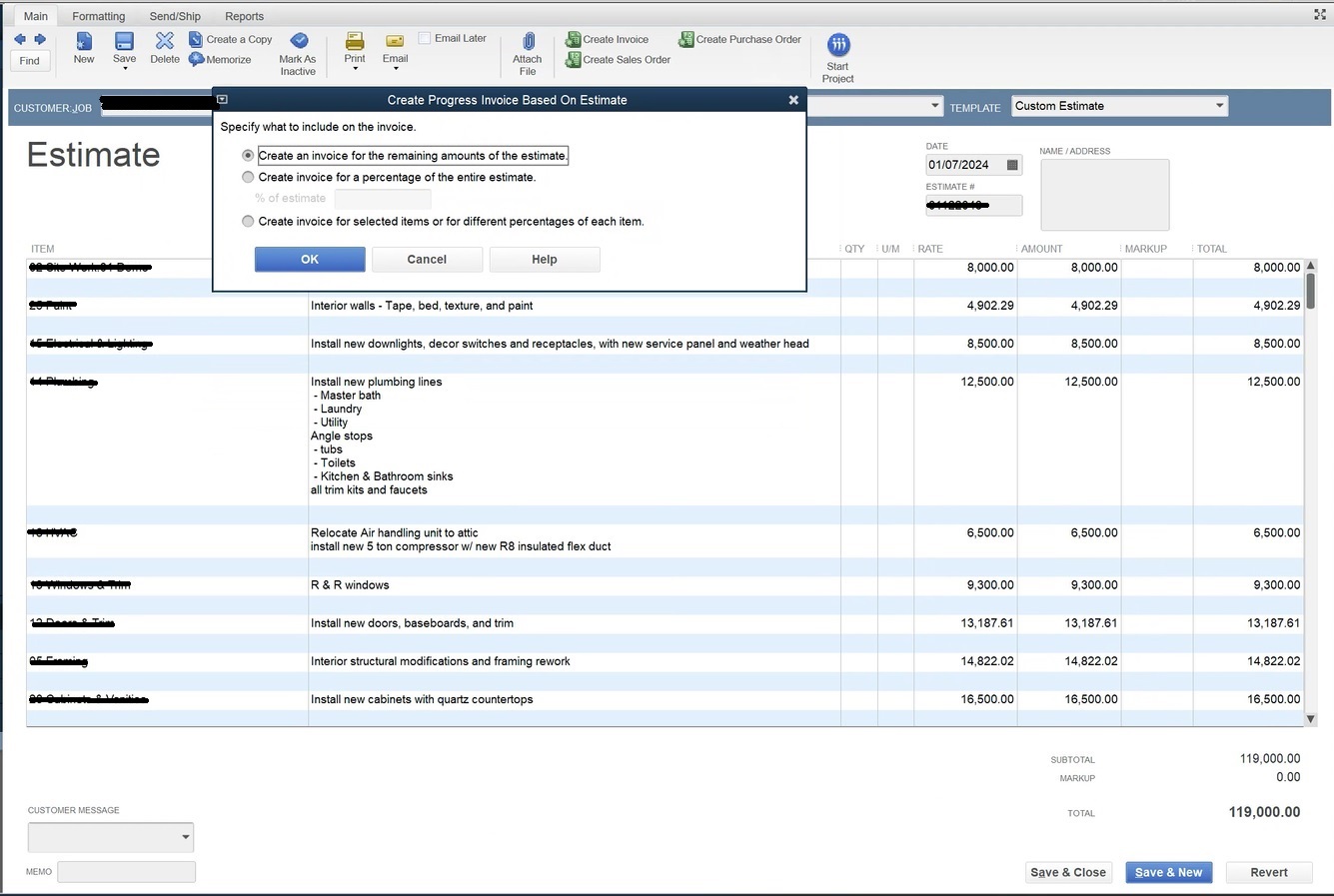
Task: Select invoice for selected items option
Action: point(248,222)
